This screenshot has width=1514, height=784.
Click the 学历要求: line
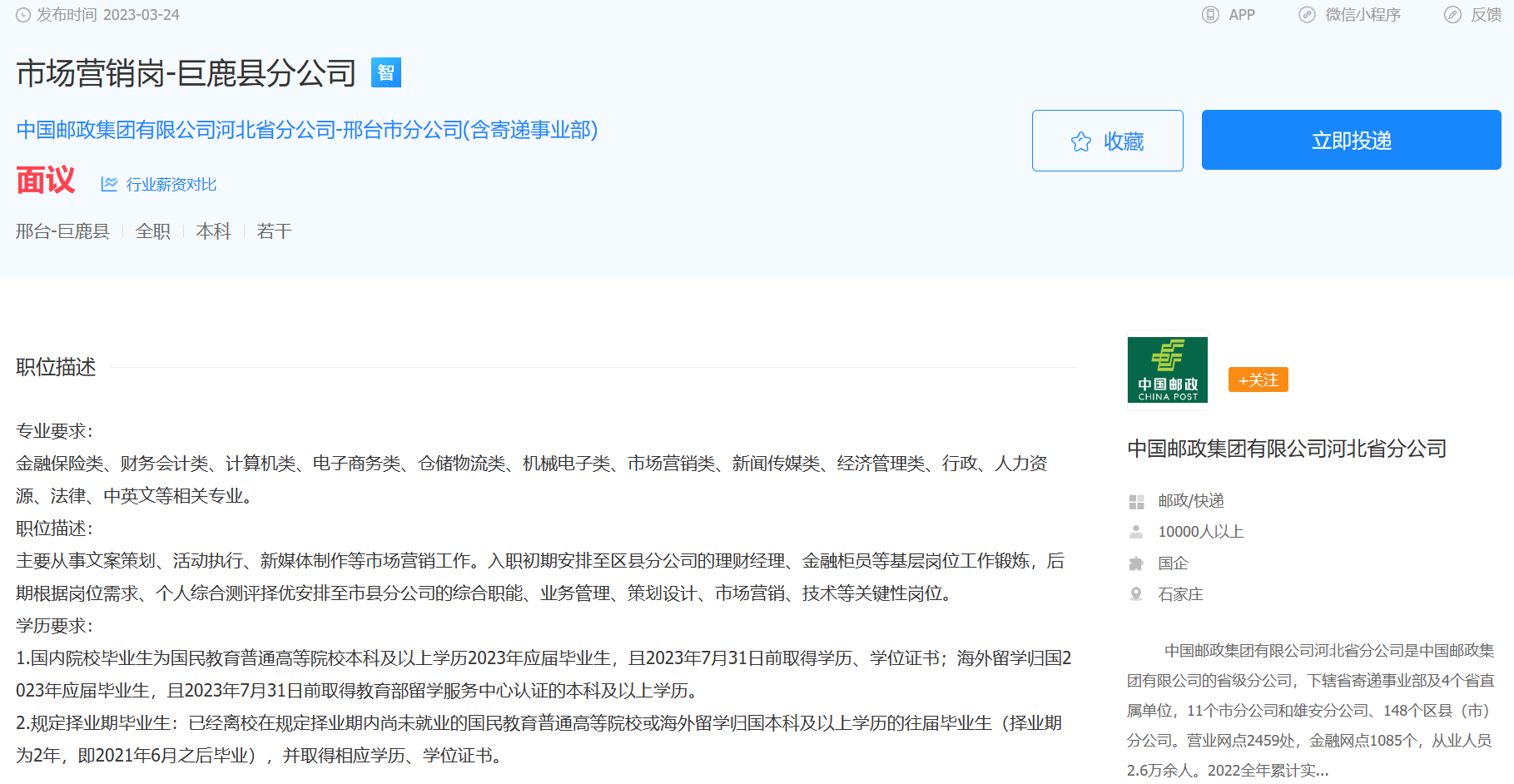coord(55,626)
